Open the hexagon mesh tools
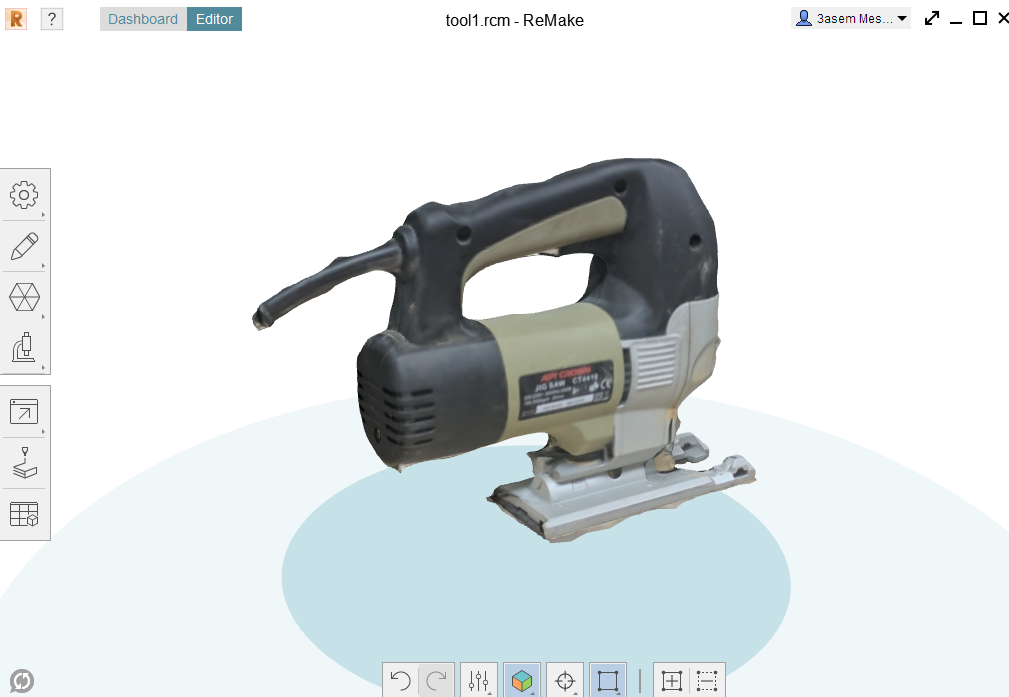1009x697 pixels. point(24,297)
